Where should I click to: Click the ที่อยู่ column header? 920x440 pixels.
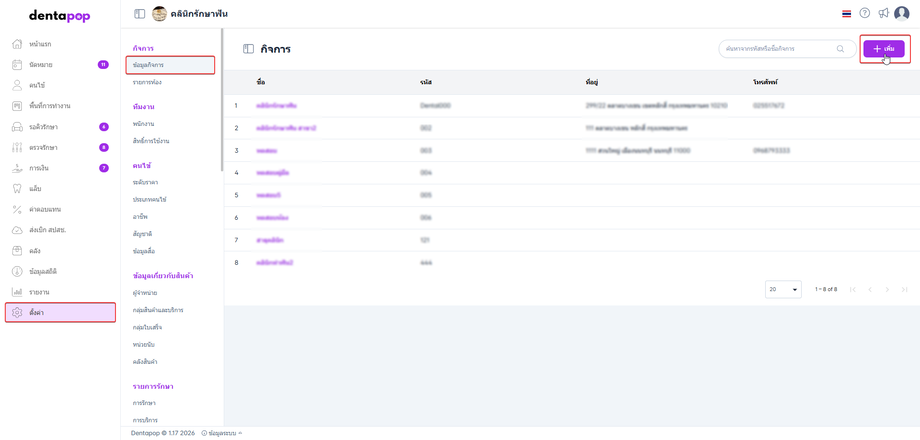591,83
